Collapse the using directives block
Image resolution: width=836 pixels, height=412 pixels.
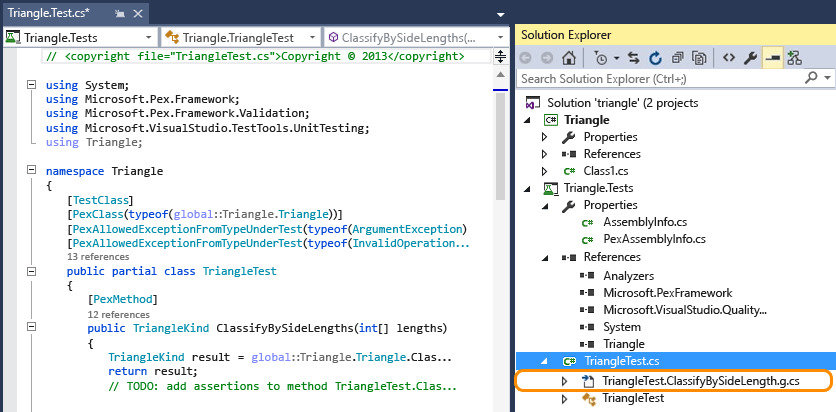31,84
